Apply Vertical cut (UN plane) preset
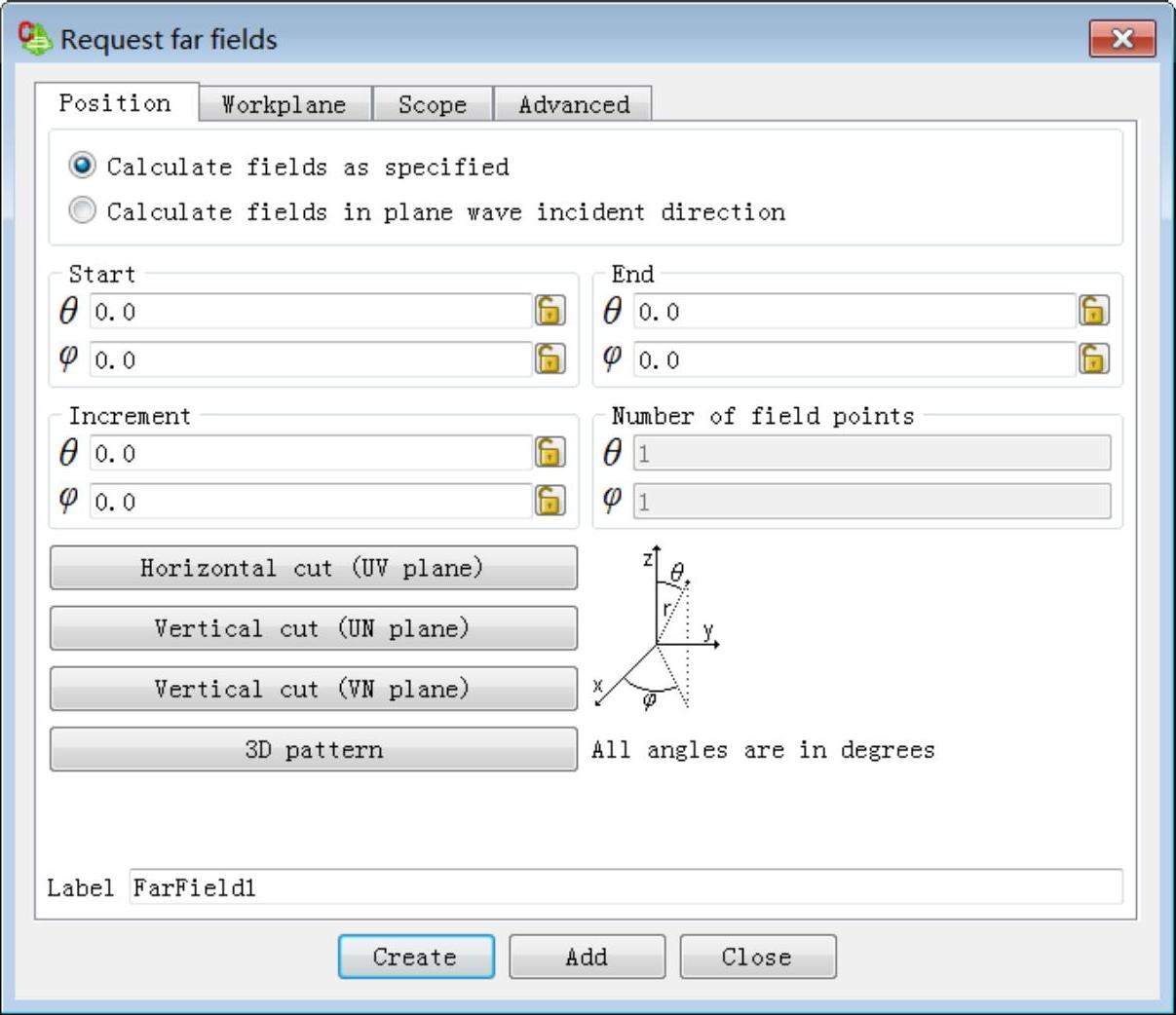 pos(314,628)
